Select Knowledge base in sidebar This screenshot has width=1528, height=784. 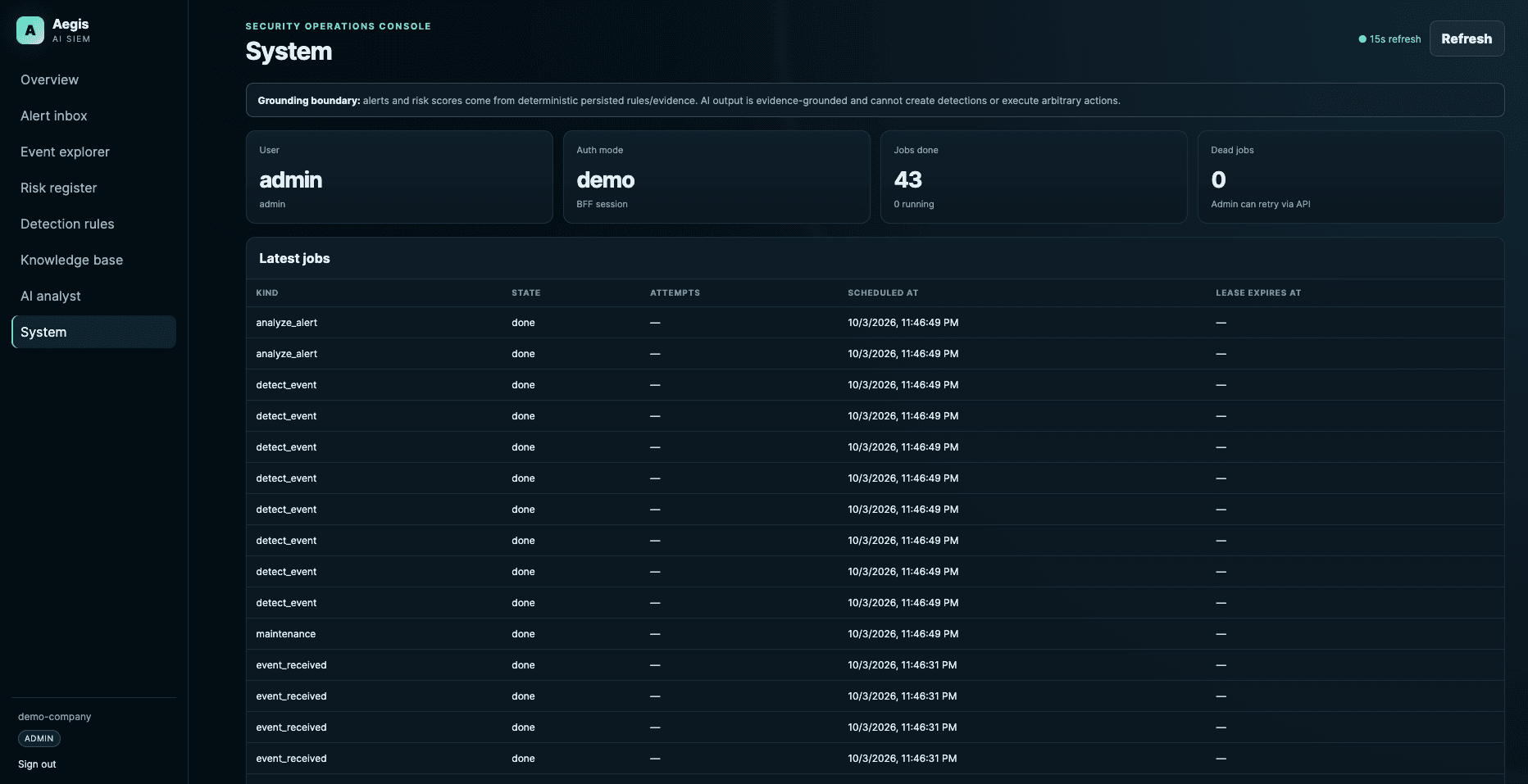point(93,260)
